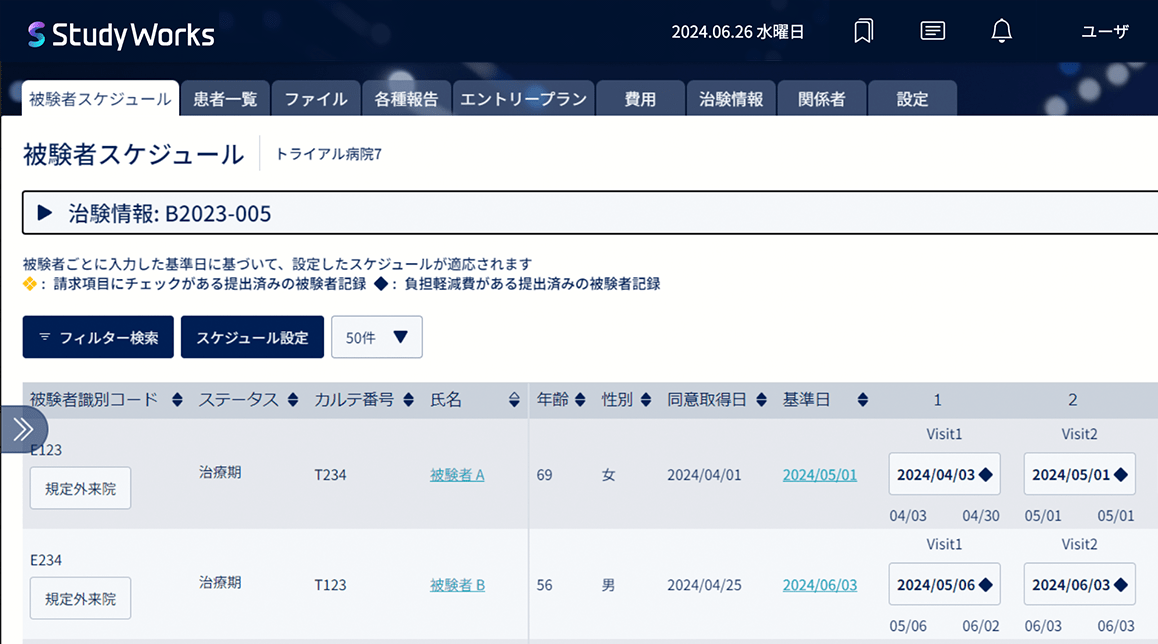The width and height of the screenshot is (1158, 644).
Task: Switch to 各種報告 tab
Action: pos(406,99)
